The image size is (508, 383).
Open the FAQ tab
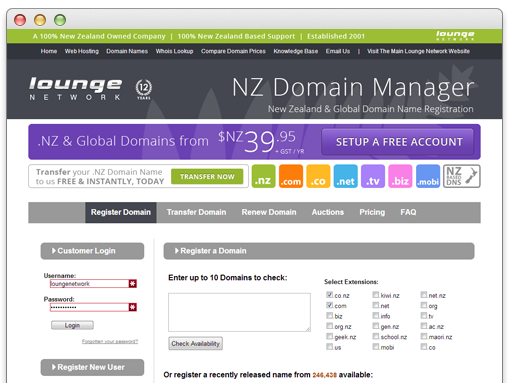[408, 212]
